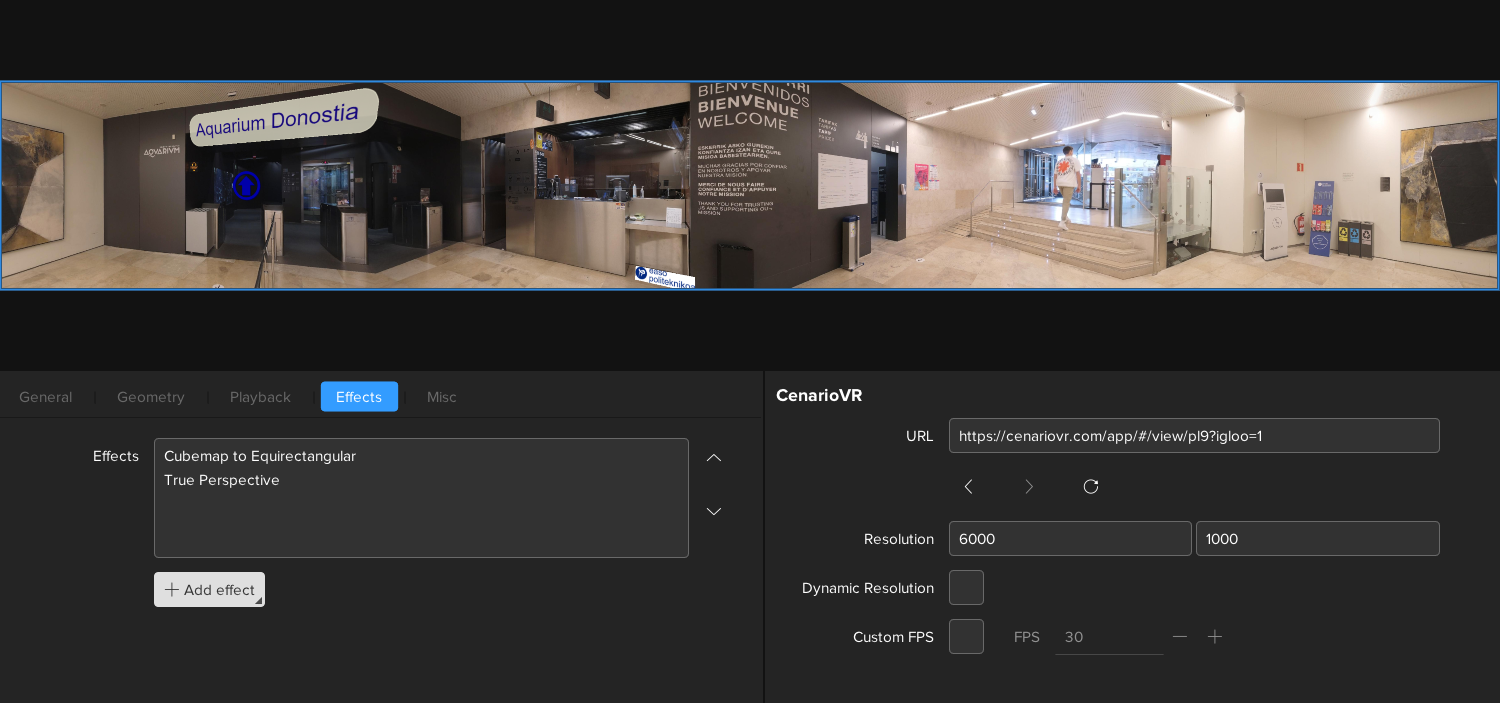Switch to the General tab

46,397
